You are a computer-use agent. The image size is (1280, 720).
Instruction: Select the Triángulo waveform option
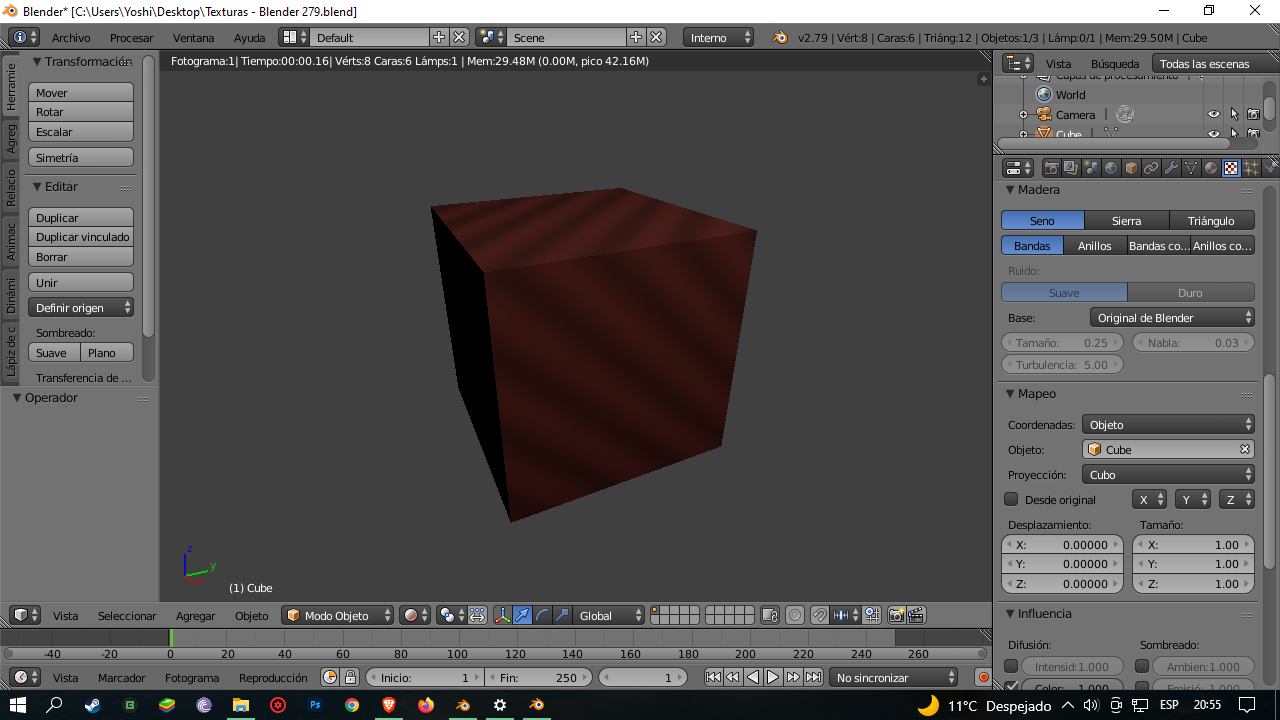point(1211,221)
